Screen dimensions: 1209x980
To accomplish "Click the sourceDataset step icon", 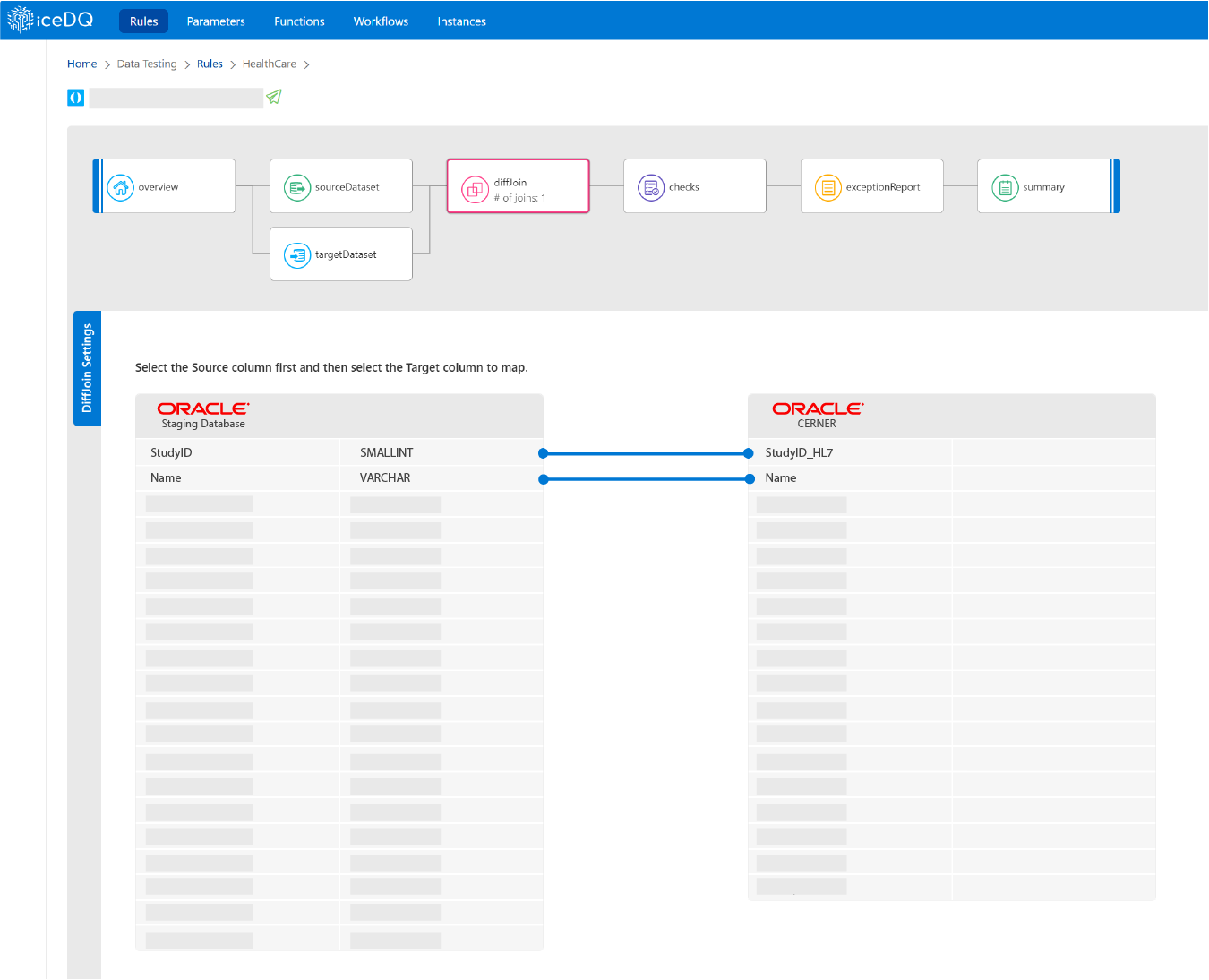I will pyautogui.click(x=296, y=187).
